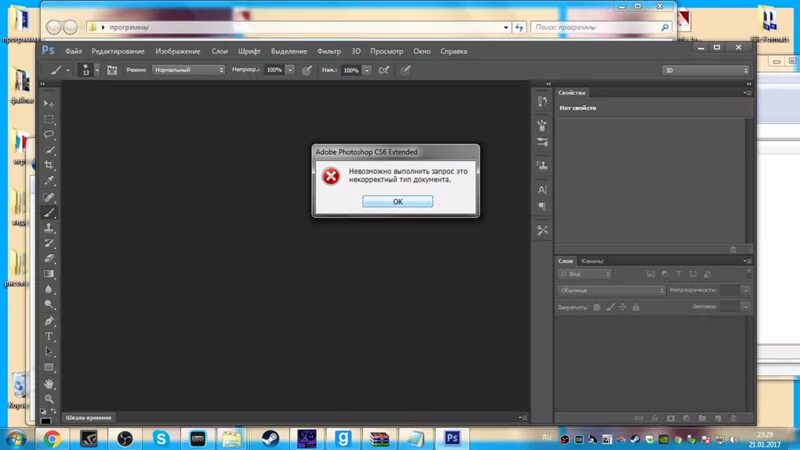
Task: Toggle pressure for size button
Action: [x=406, y=70]
